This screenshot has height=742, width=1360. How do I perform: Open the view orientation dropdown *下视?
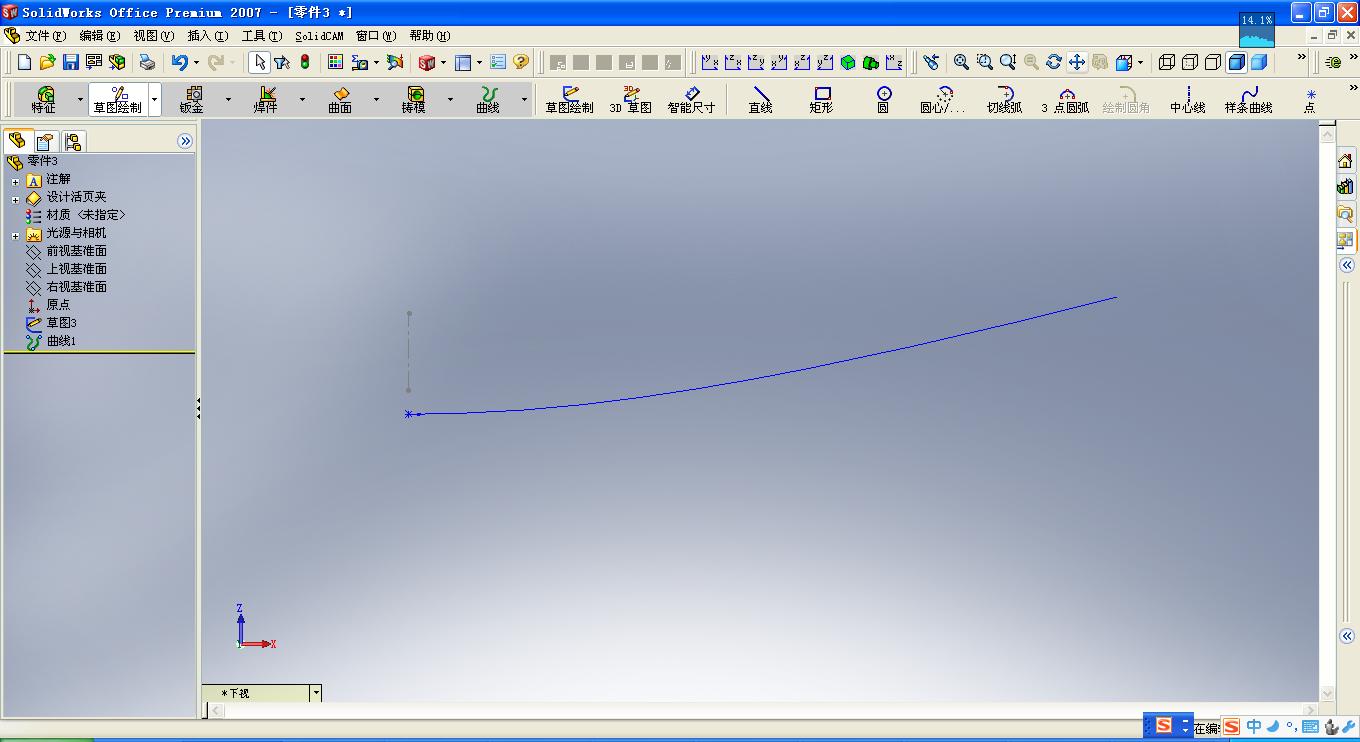tap(316, 693)
